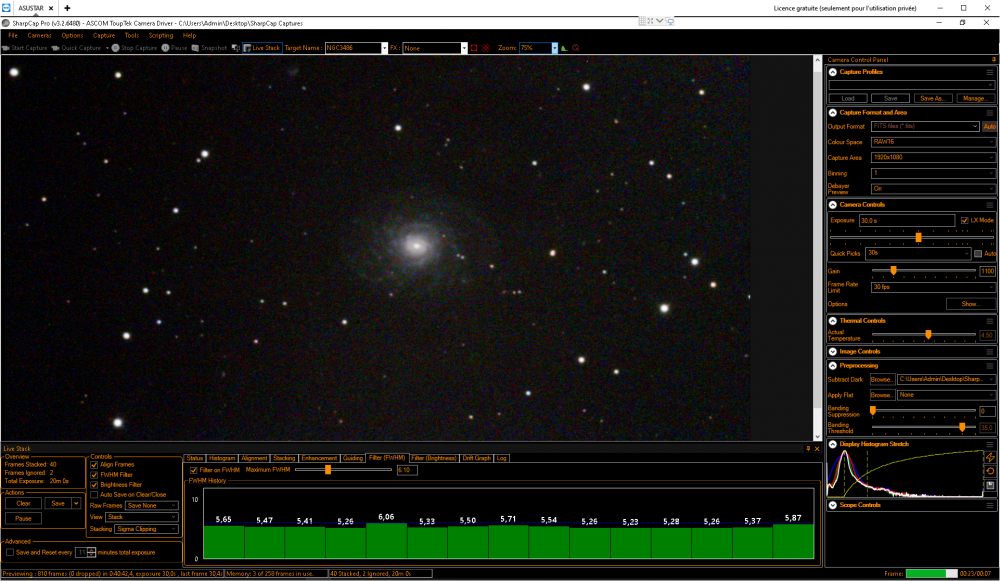Adjust the Gain slider
Screen dimensions: 1000x581
coord(893,271)
